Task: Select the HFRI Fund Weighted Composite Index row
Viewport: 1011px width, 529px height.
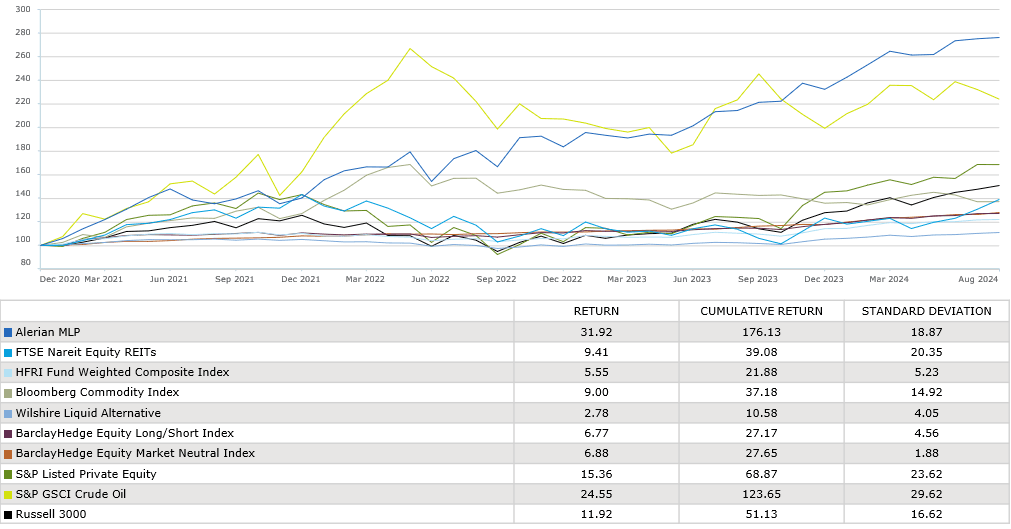Action: click(122, 373)
